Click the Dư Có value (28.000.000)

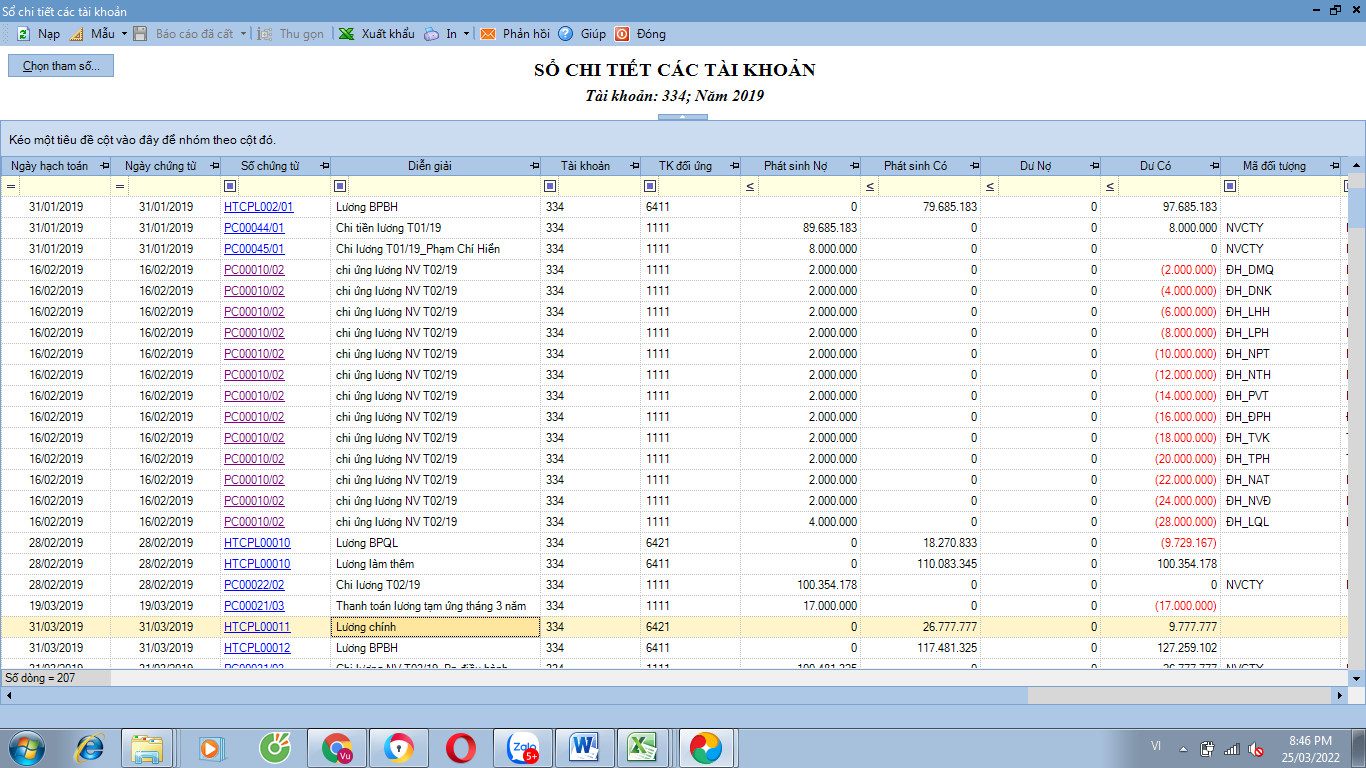point(1188,522)
